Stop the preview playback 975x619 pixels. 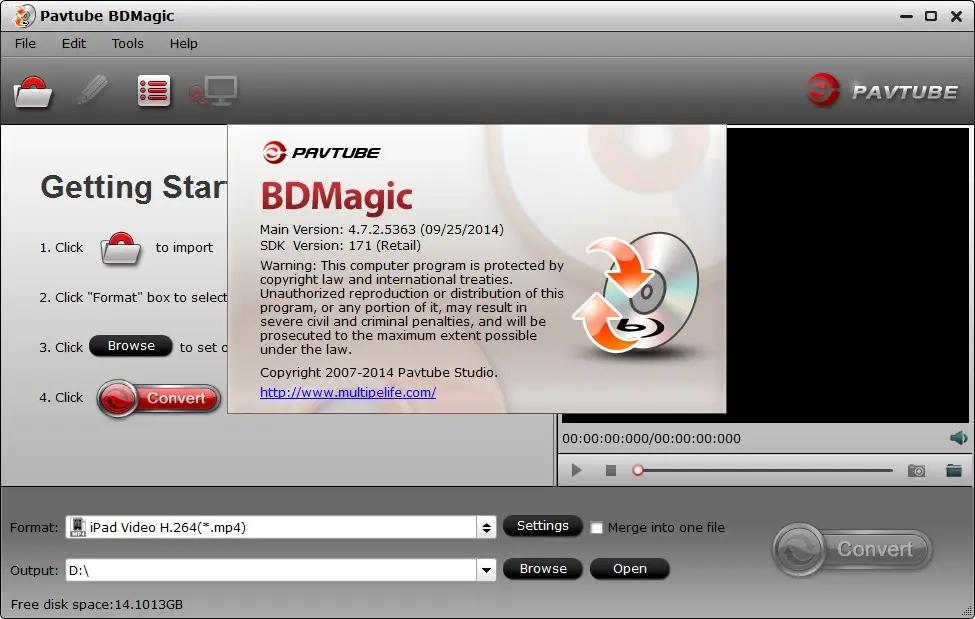point(611,470)
